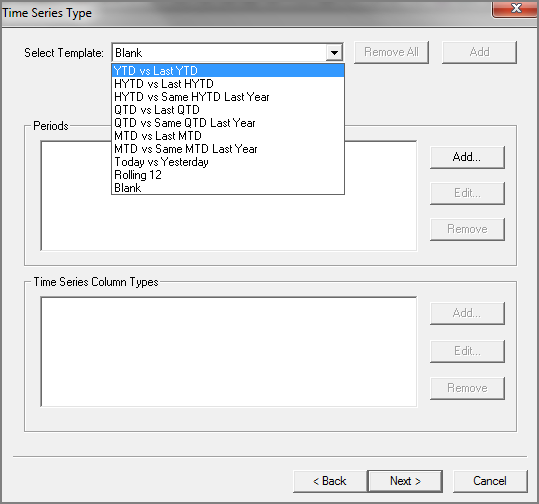Click Edit... in Time Series Column Types
The width and height of the screenshot is (539, 504).
467,351
